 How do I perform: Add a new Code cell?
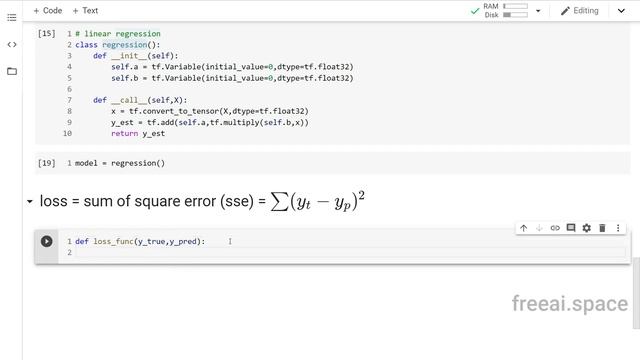[x=48, y=11]
